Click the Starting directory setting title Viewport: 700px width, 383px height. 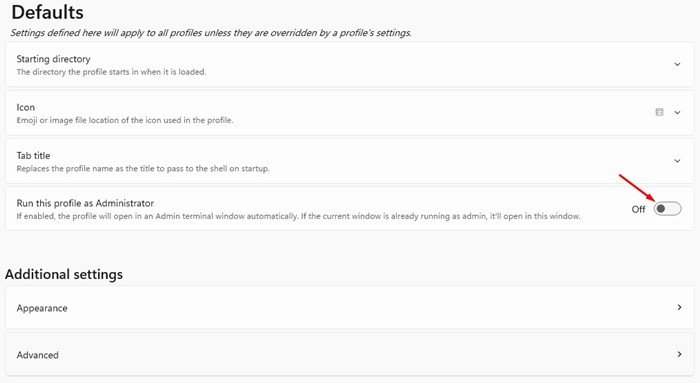pos(53,59)
